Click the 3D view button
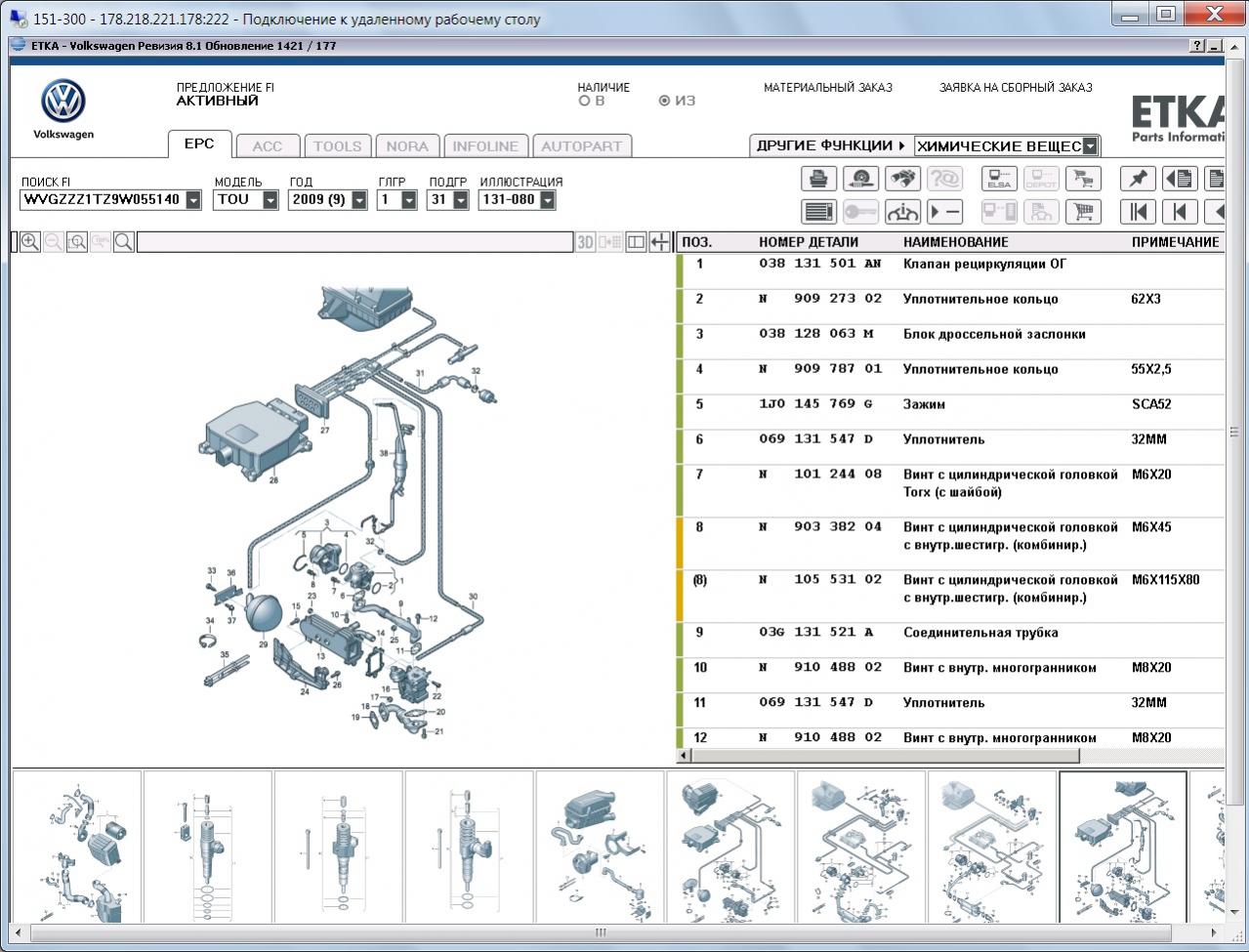 point(586,242)
